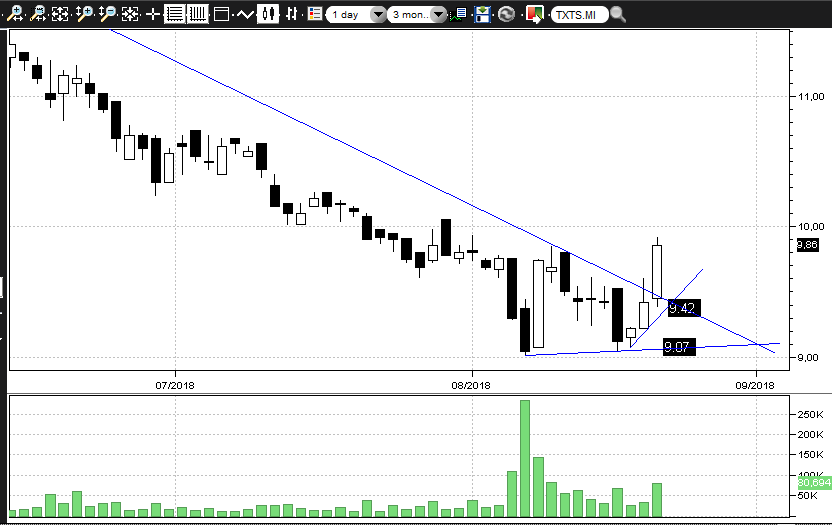This screenshot has width=832, height=525.
Task: Click the window panel layout icon
Action: click(221, 14)
